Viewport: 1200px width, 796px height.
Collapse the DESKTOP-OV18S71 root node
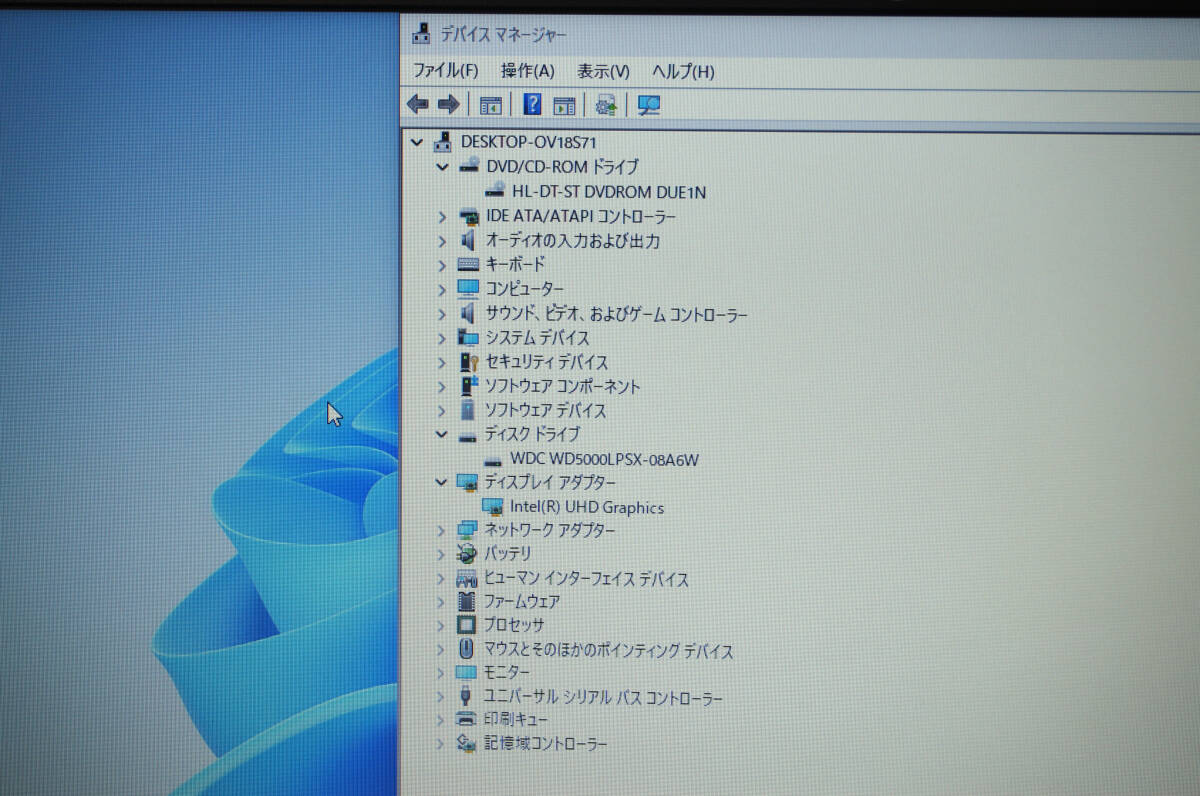coord(417,142)
